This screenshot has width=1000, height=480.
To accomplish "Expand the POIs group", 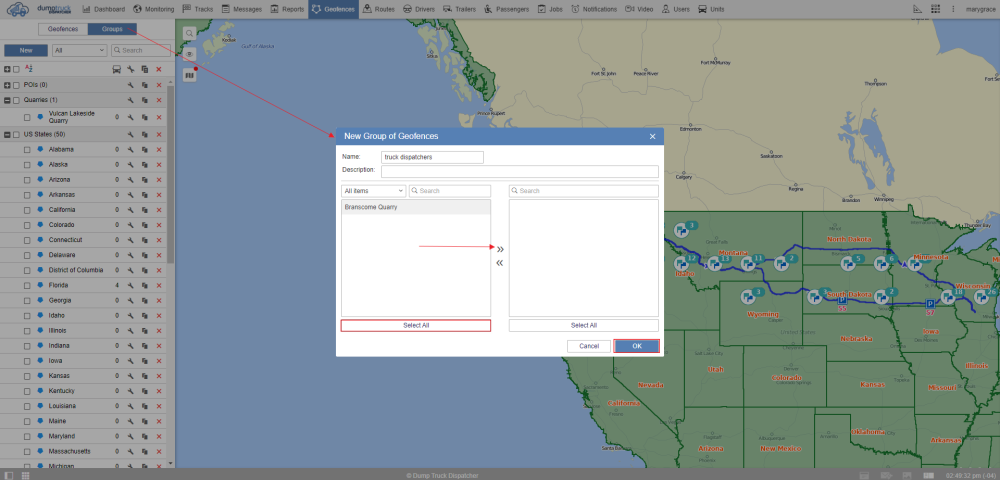I will 7,85.
